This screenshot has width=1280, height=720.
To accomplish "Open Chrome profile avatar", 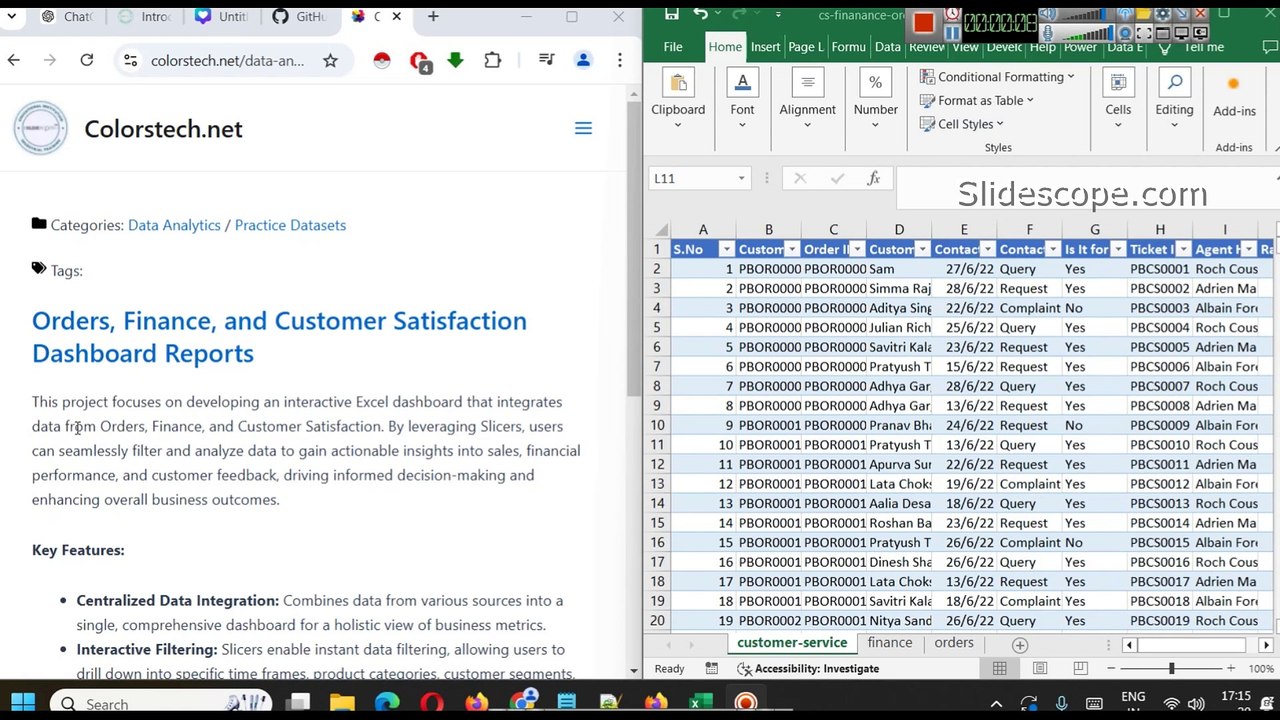I will [583, 60].
